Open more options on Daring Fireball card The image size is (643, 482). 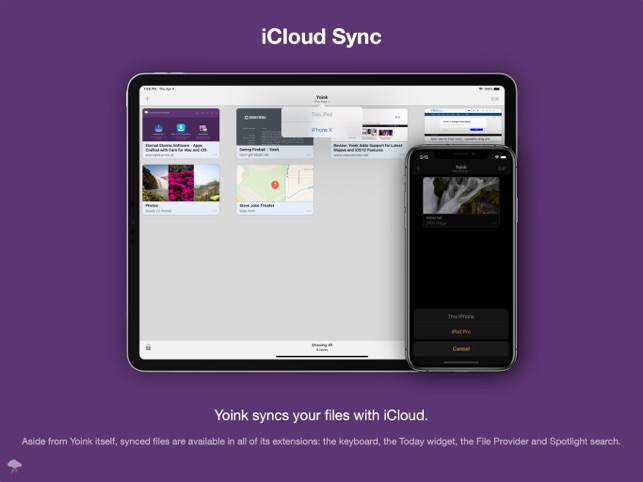point(308,155)
